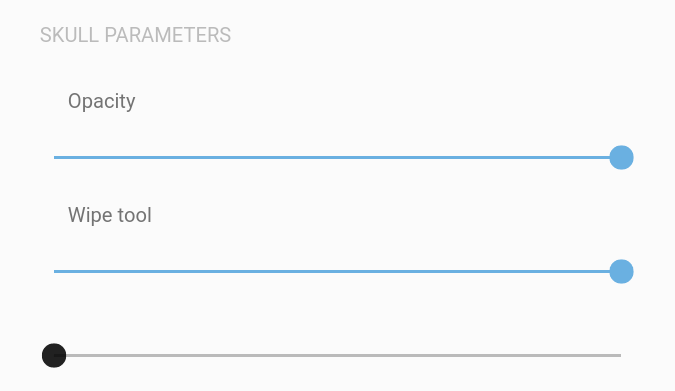Click the far left end of the Opacity track
The width and height of the screenshot is (675, 391).
55,158
